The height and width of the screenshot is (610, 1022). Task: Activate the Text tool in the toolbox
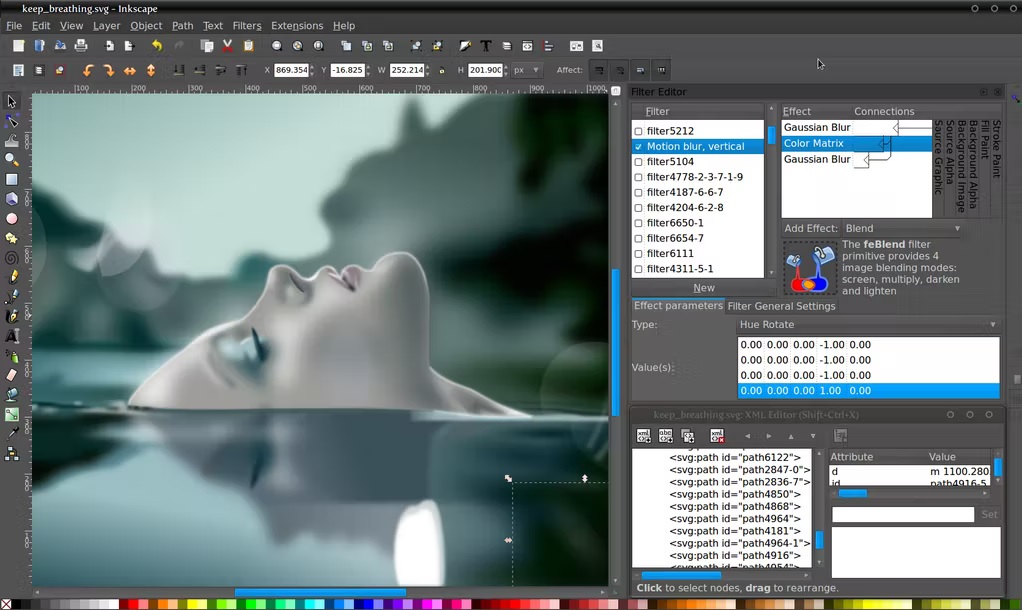coord(12,336)
